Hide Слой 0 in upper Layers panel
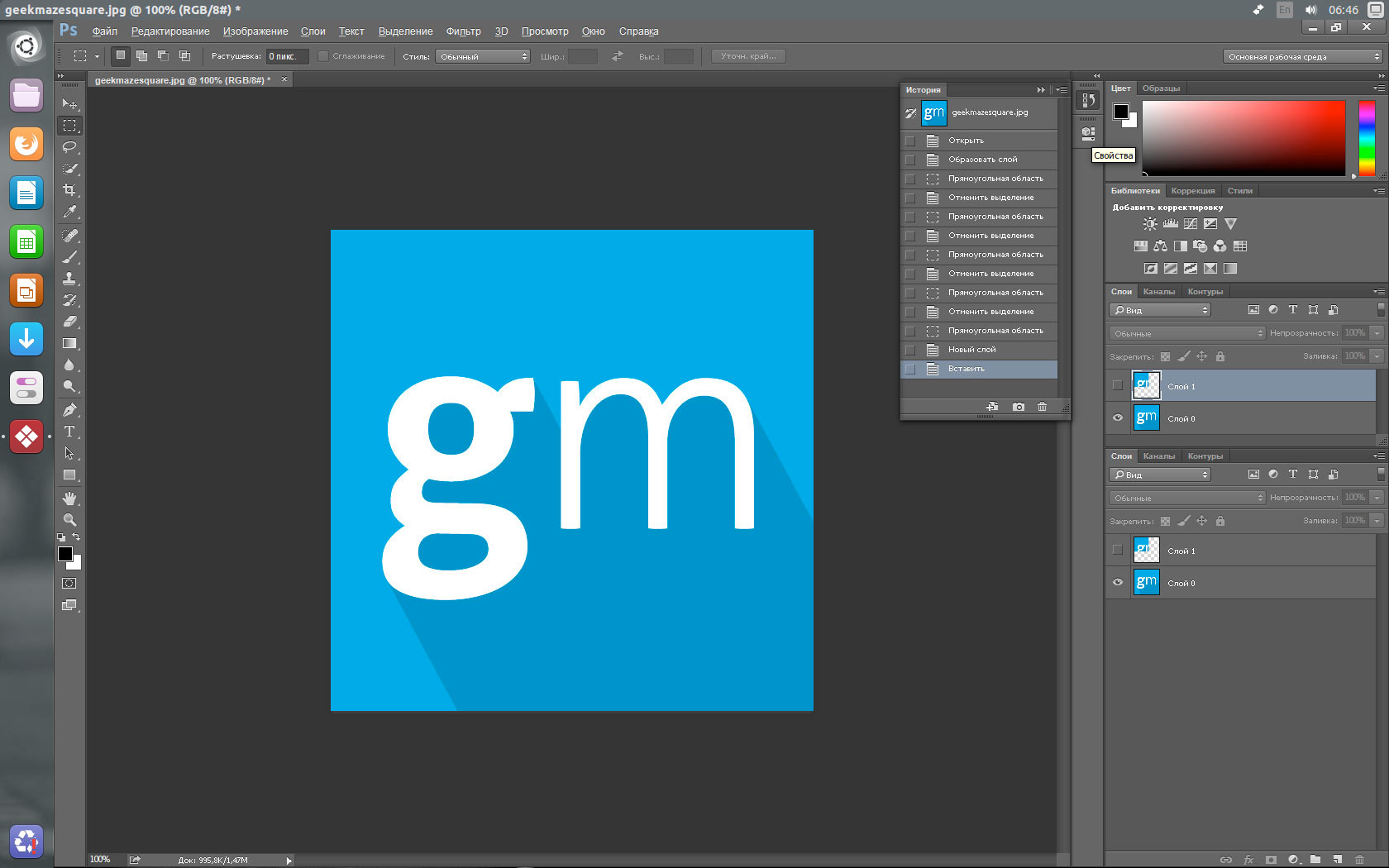This screenshot has width=1389, height=868. (x=1118, y=418)
